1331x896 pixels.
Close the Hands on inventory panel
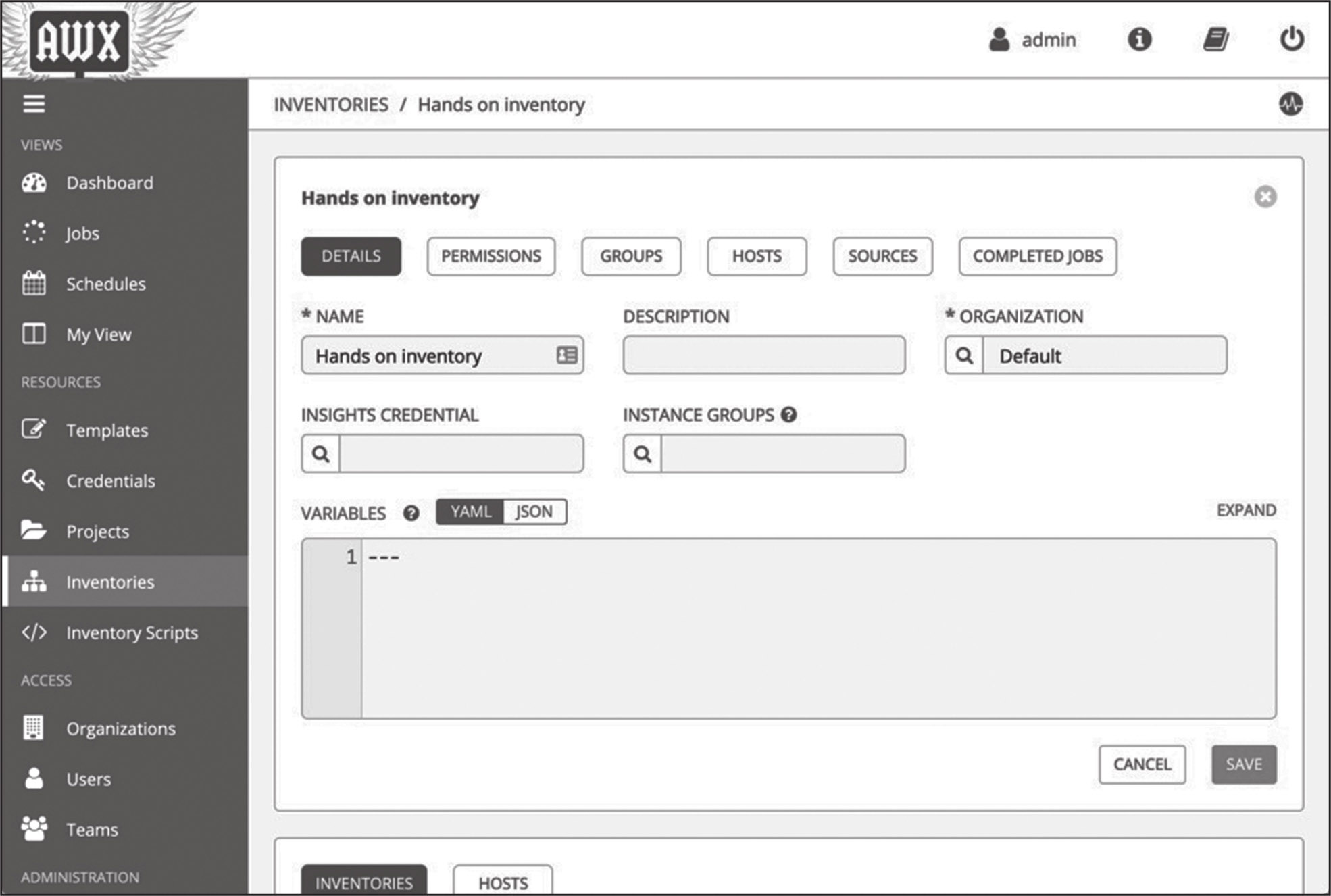[1265, 197]
